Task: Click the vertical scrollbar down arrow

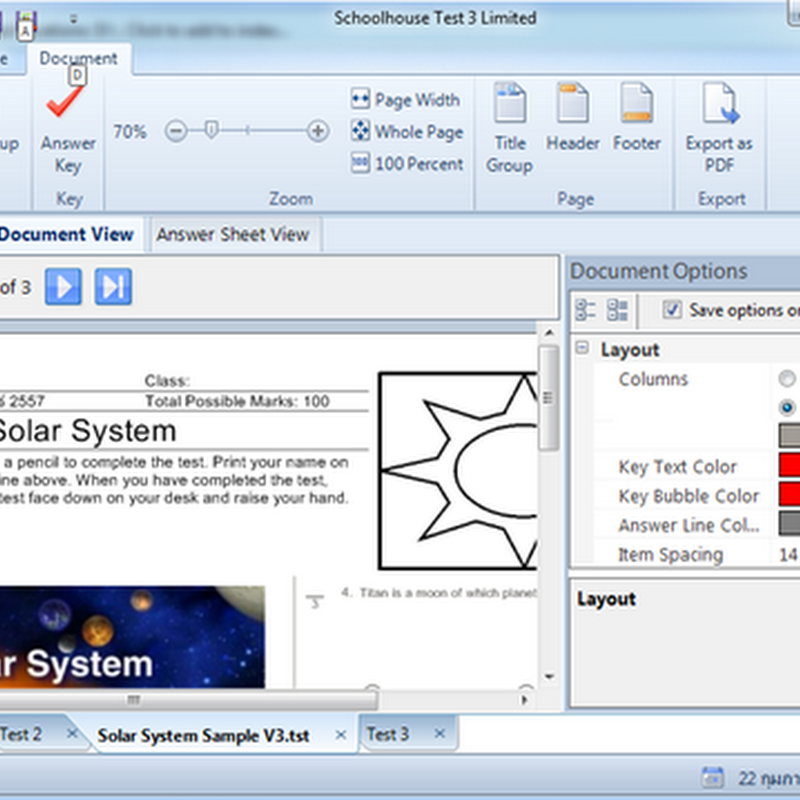Action: pyautogui.click(x=549, y=677)
